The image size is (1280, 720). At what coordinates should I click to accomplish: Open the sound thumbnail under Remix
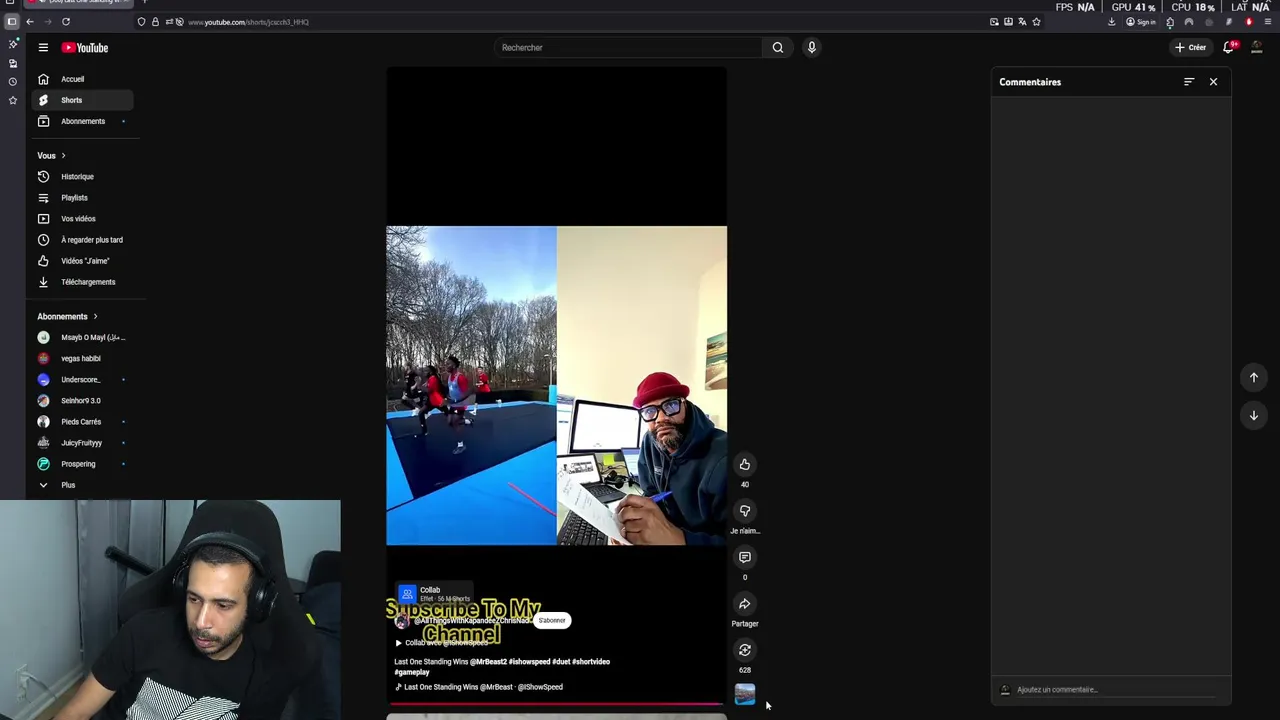pos(744,694)
